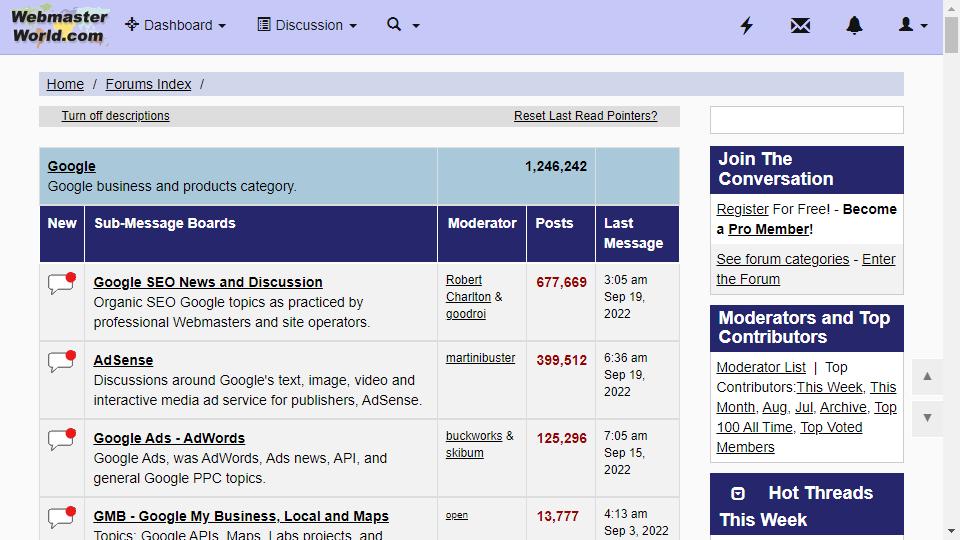
Task: Click post count 399,512
Action: pyautogui.click(x=561, y=361)
